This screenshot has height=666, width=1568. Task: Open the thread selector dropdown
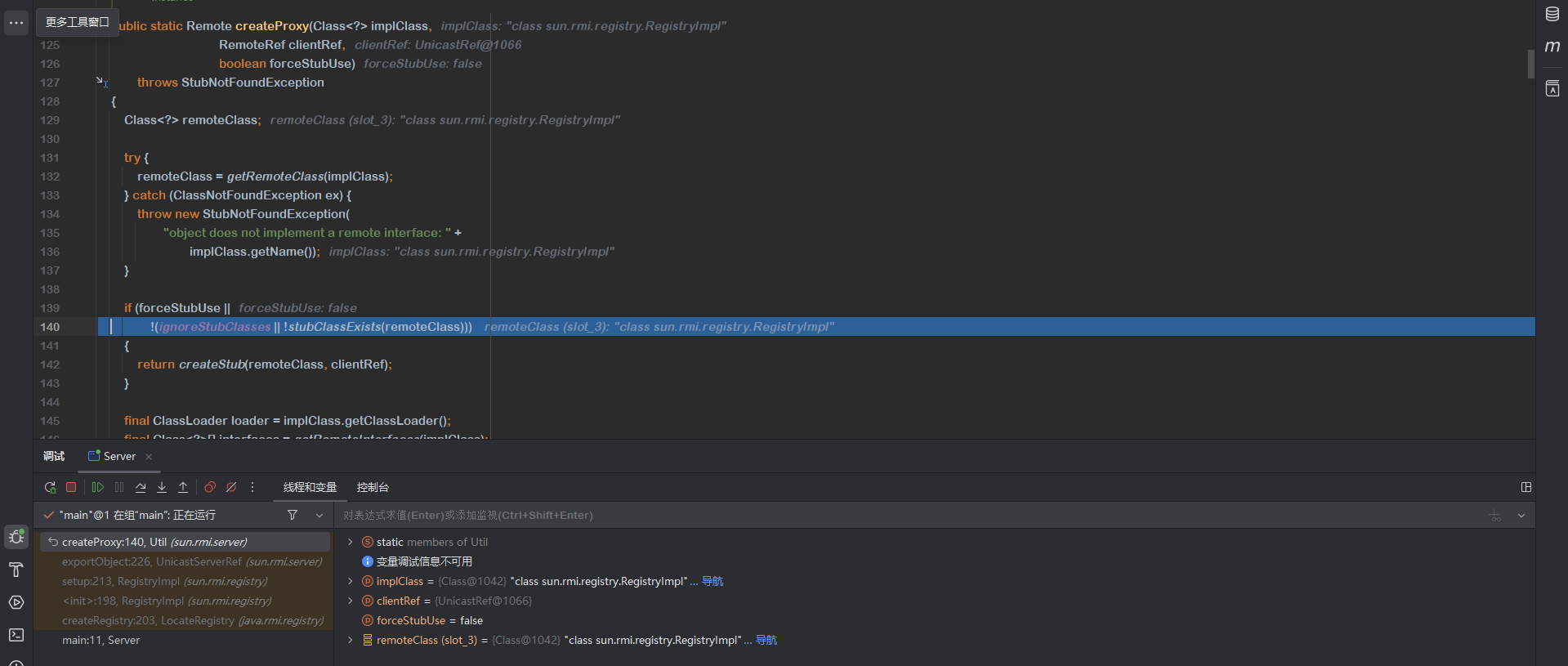(319, 515)
